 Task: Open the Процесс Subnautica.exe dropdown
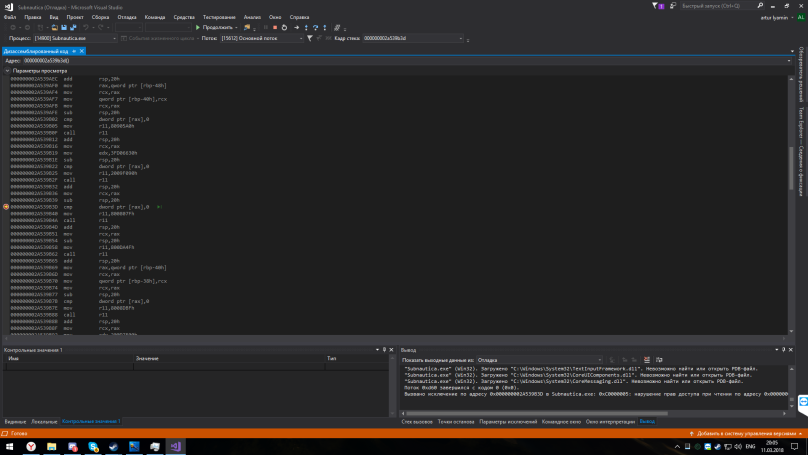75,38
